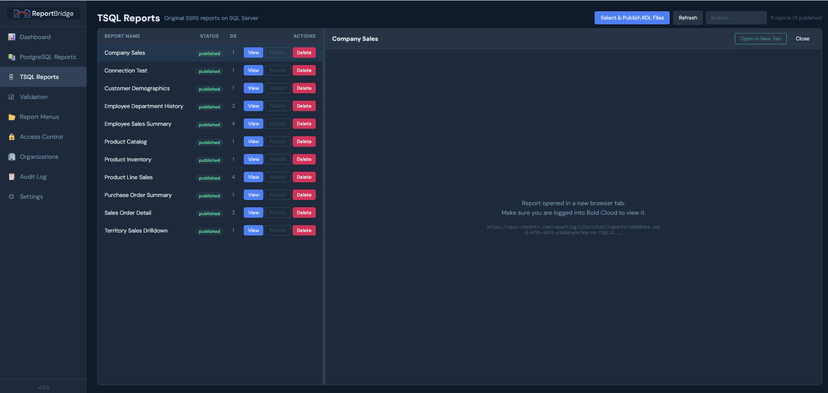Open the Validation section

click(43, 97)
